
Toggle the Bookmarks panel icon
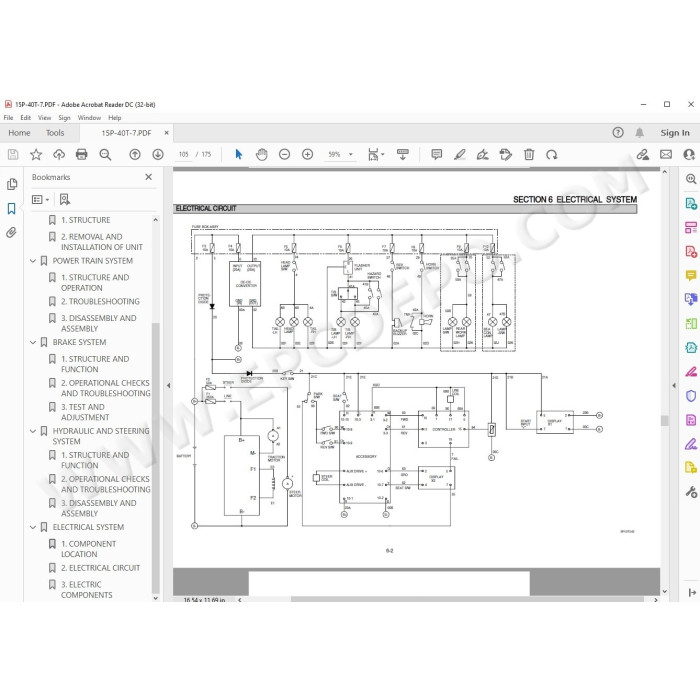tap(12, 208)
